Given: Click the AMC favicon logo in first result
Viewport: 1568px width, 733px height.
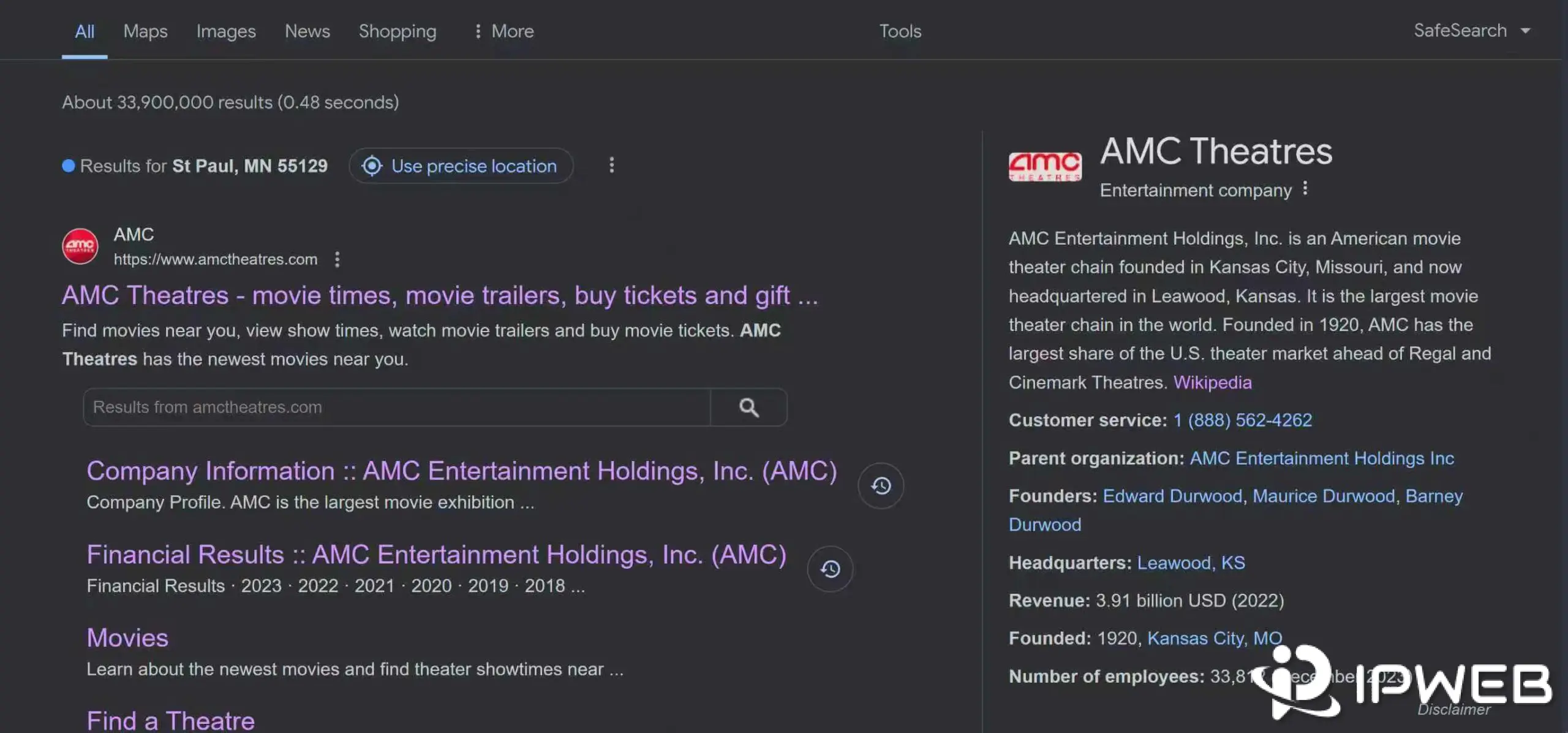Looking at the screenshot, I should 80,246.
